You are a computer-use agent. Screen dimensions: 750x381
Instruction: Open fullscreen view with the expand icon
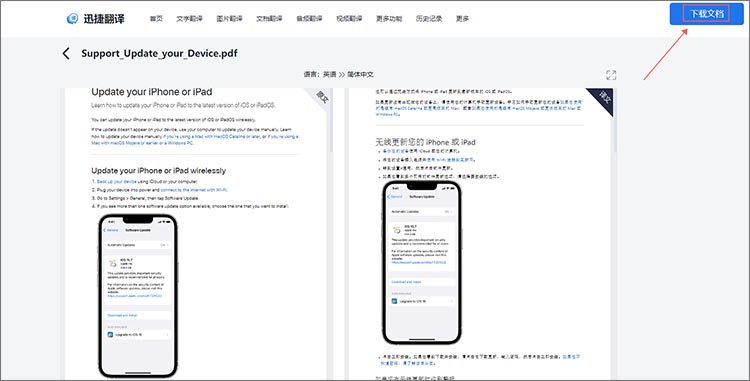click(x=611, y=75)
